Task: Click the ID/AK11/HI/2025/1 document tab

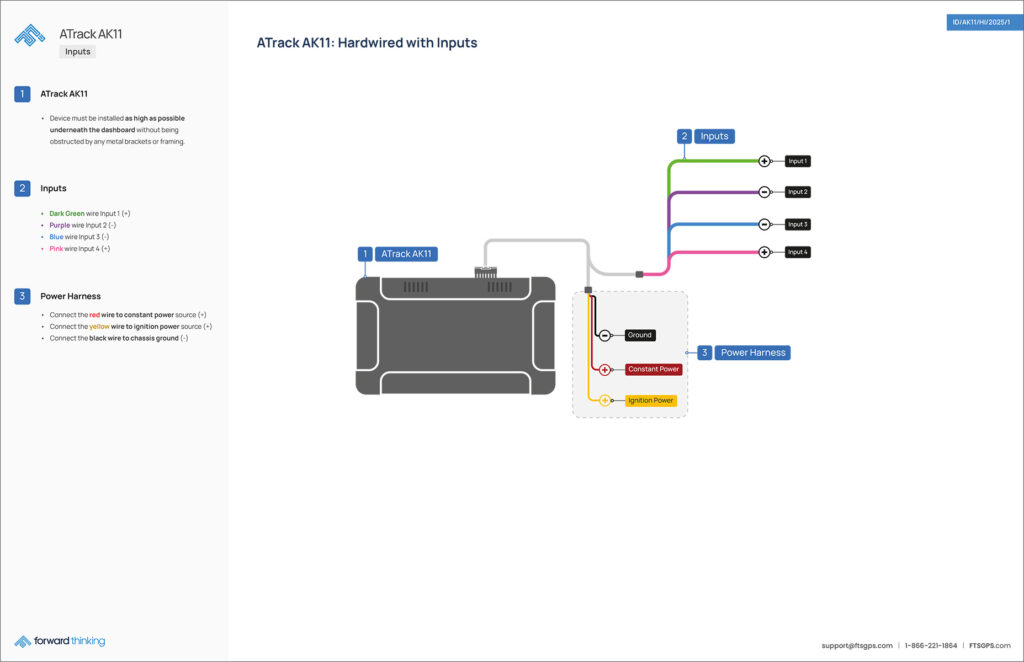Action: (984, 22)
